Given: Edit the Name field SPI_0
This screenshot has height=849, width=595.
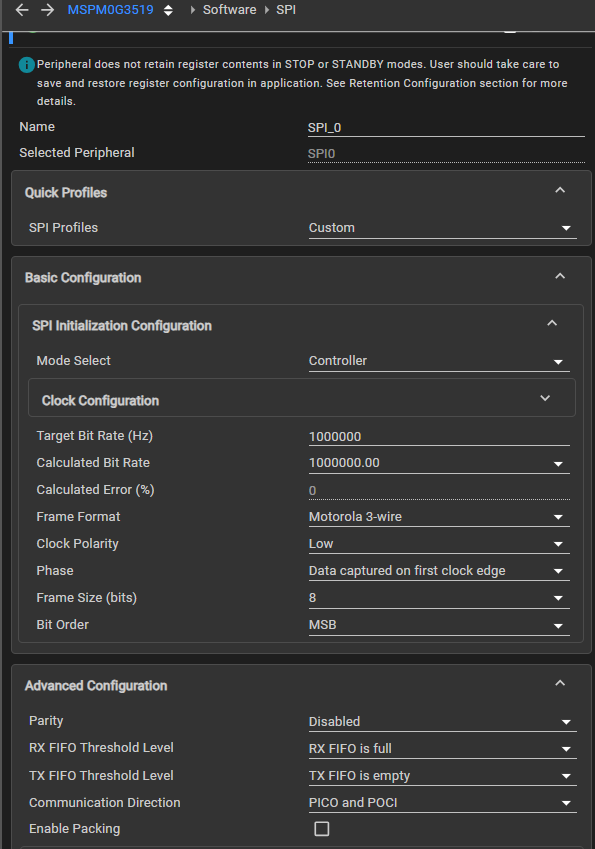Looking at the screenshot, I should [x=446, y=128].
